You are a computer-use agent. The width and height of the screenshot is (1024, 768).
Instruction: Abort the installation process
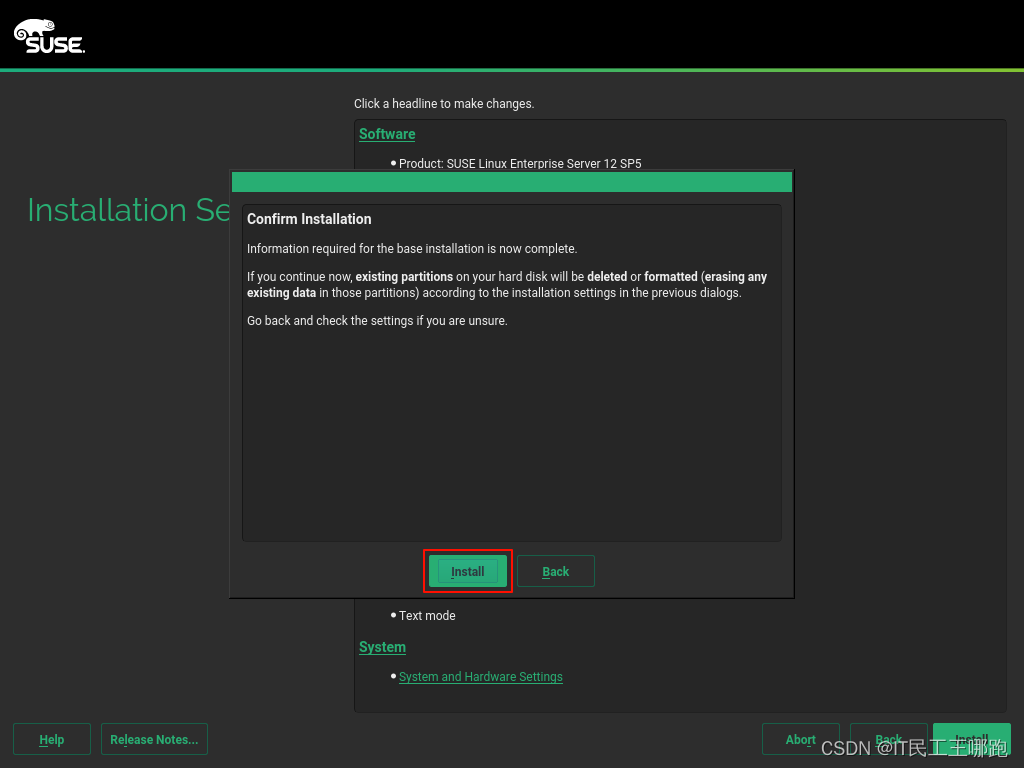click(x=800, y=739)
